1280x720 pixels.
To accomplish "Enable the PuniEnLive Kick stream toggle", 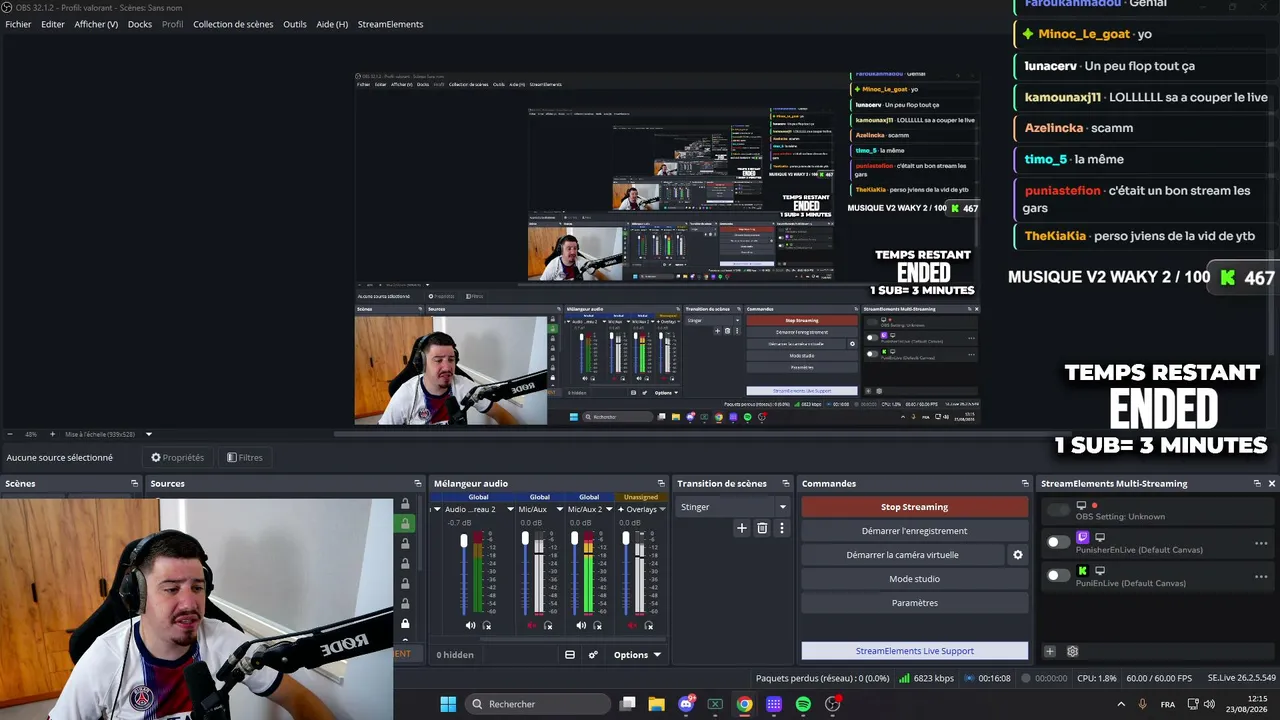I will 1058,575.
